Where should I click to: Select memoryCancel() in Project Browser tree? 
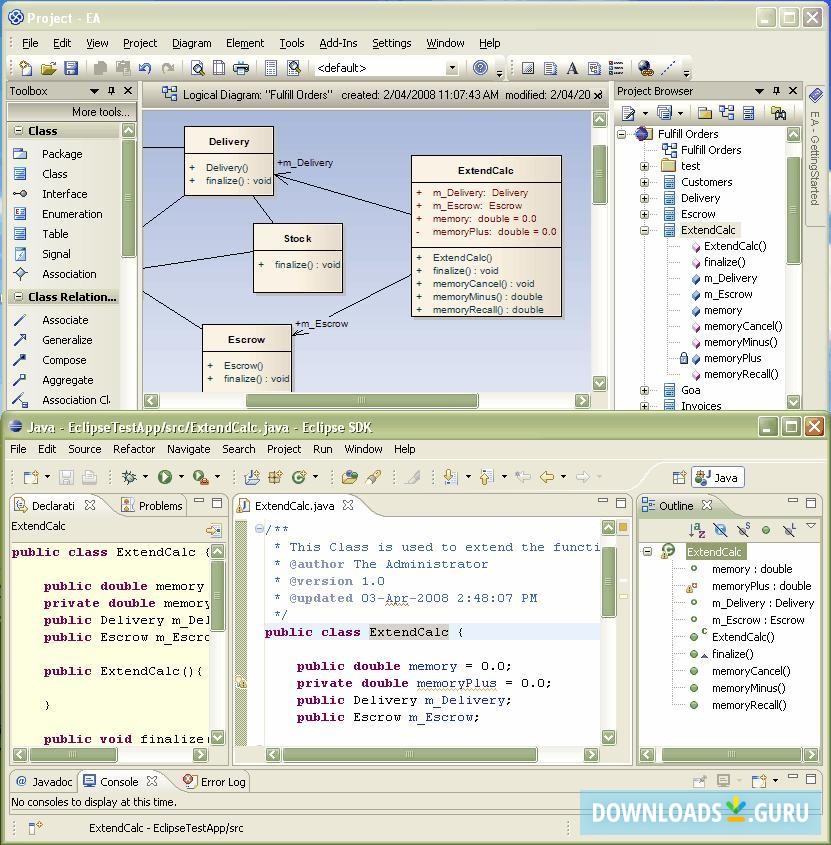(743, 327)
